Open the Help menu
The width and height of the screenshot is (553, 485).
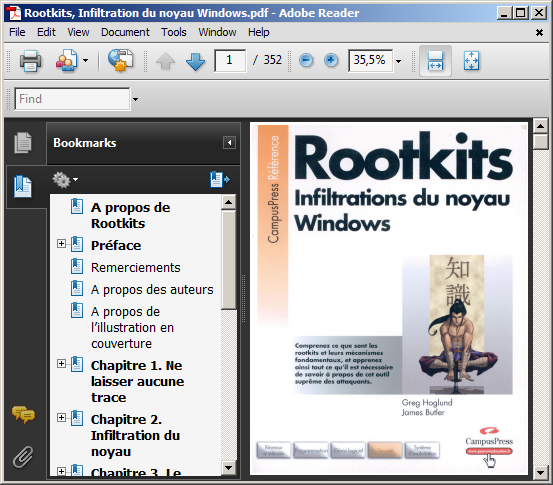click(x=259, y=32)
